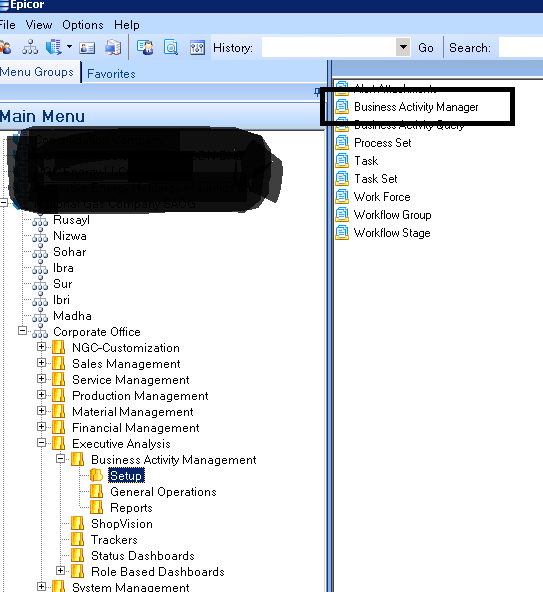
Task: Click the users icon in the toolbar
Action: click(x=5, y=48)
